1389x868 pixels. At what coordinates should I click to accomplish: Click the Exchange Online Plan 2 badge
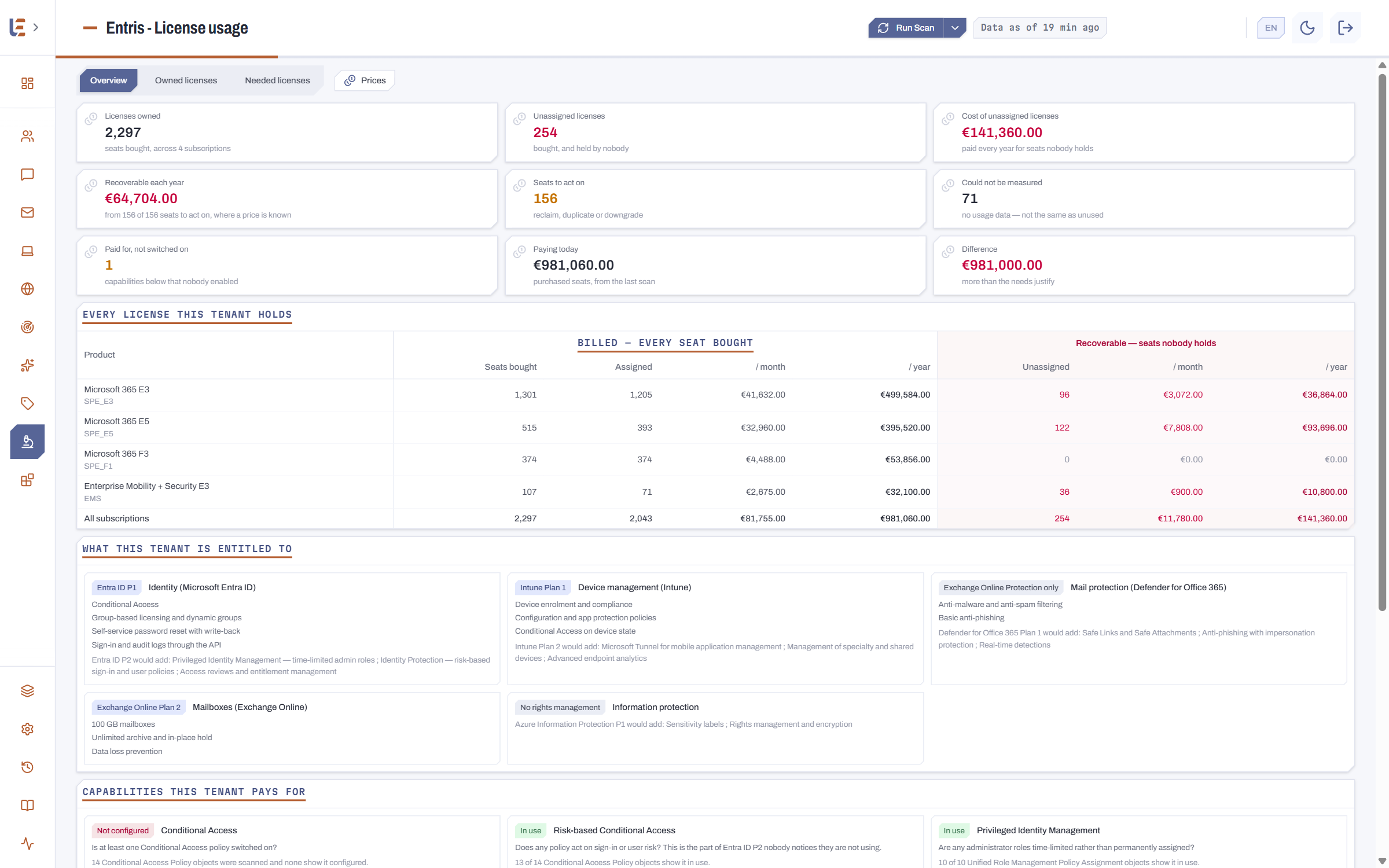(x=138, y=707)
